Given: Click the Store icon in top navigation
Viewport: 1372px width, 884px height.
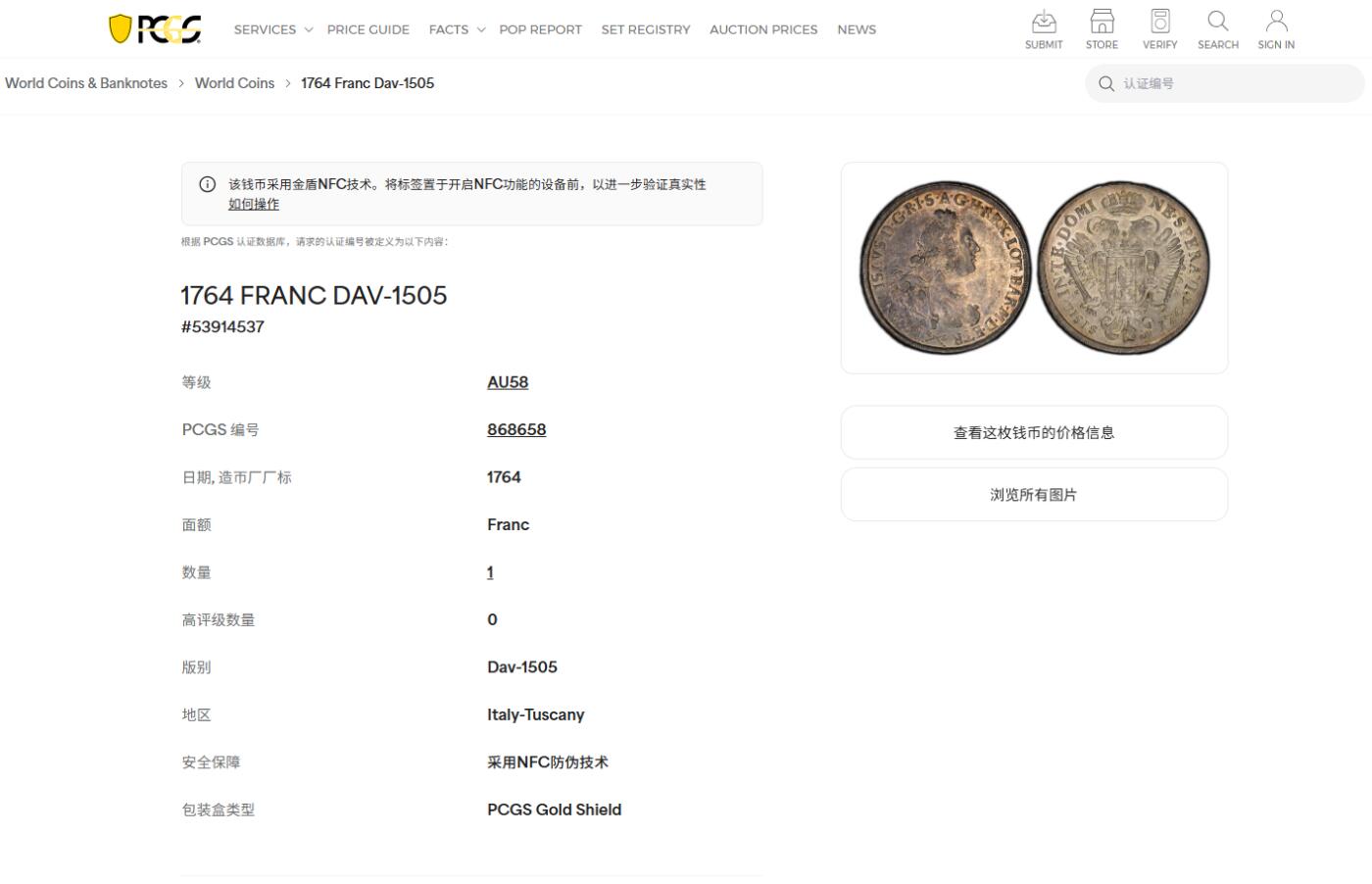Looking at the screenshot, I should click(x=1102, y=27).
